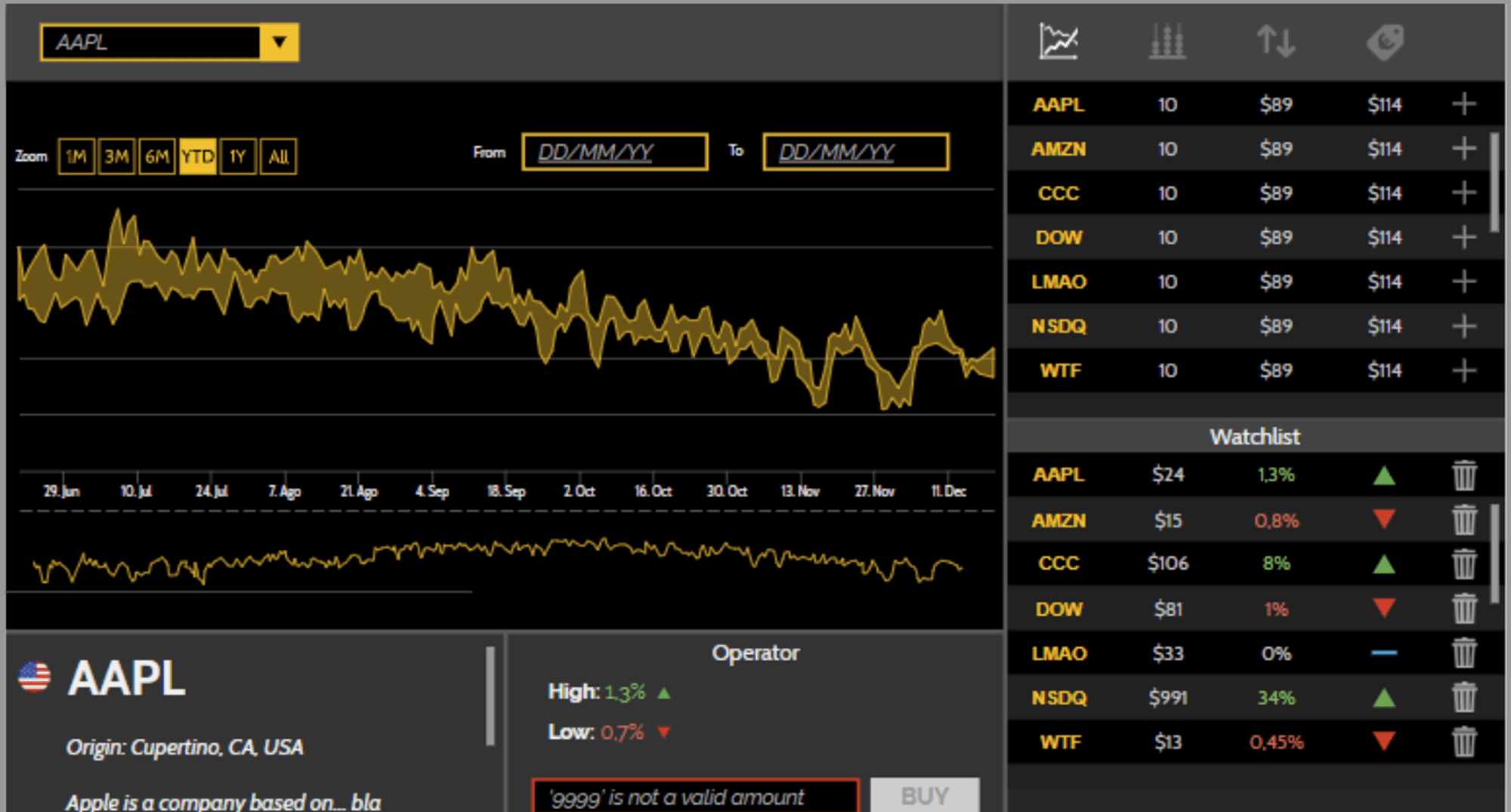The height and width of the screenshot is (812, 1511).
Task: Click the AMZN red down triangle in watchlist
Action: (1384, 520)
